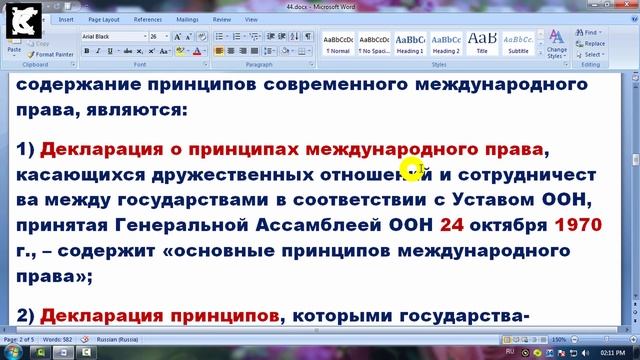Viewport: 640px width, 360px height.
Task: Sort the selected text
Action: tap(295, 37)
